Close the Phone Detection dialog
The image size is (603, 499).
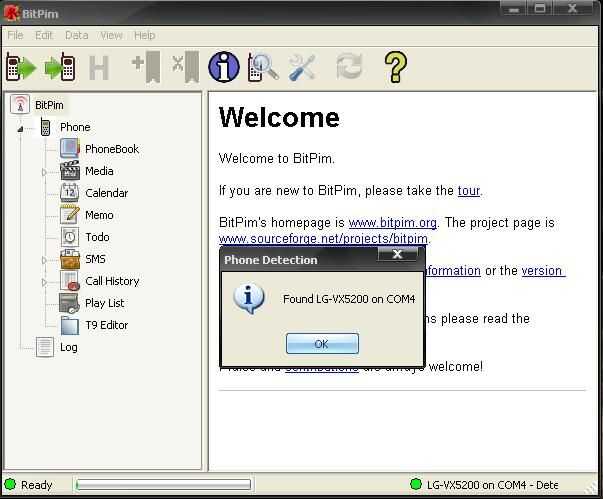coord(398,254)
